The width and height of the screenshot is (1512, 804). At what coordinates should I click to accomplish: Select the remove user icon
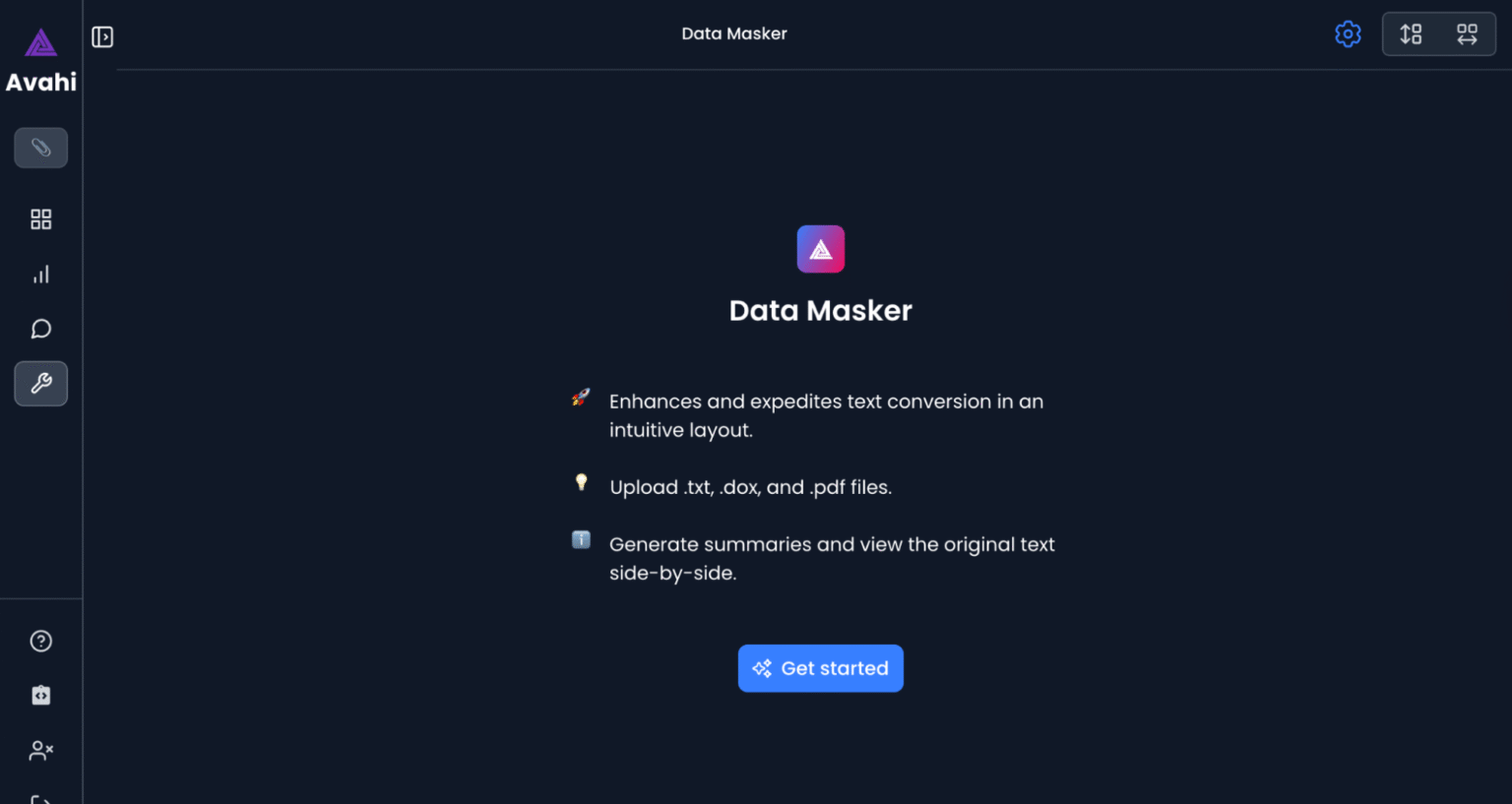(x=40, y=750)
